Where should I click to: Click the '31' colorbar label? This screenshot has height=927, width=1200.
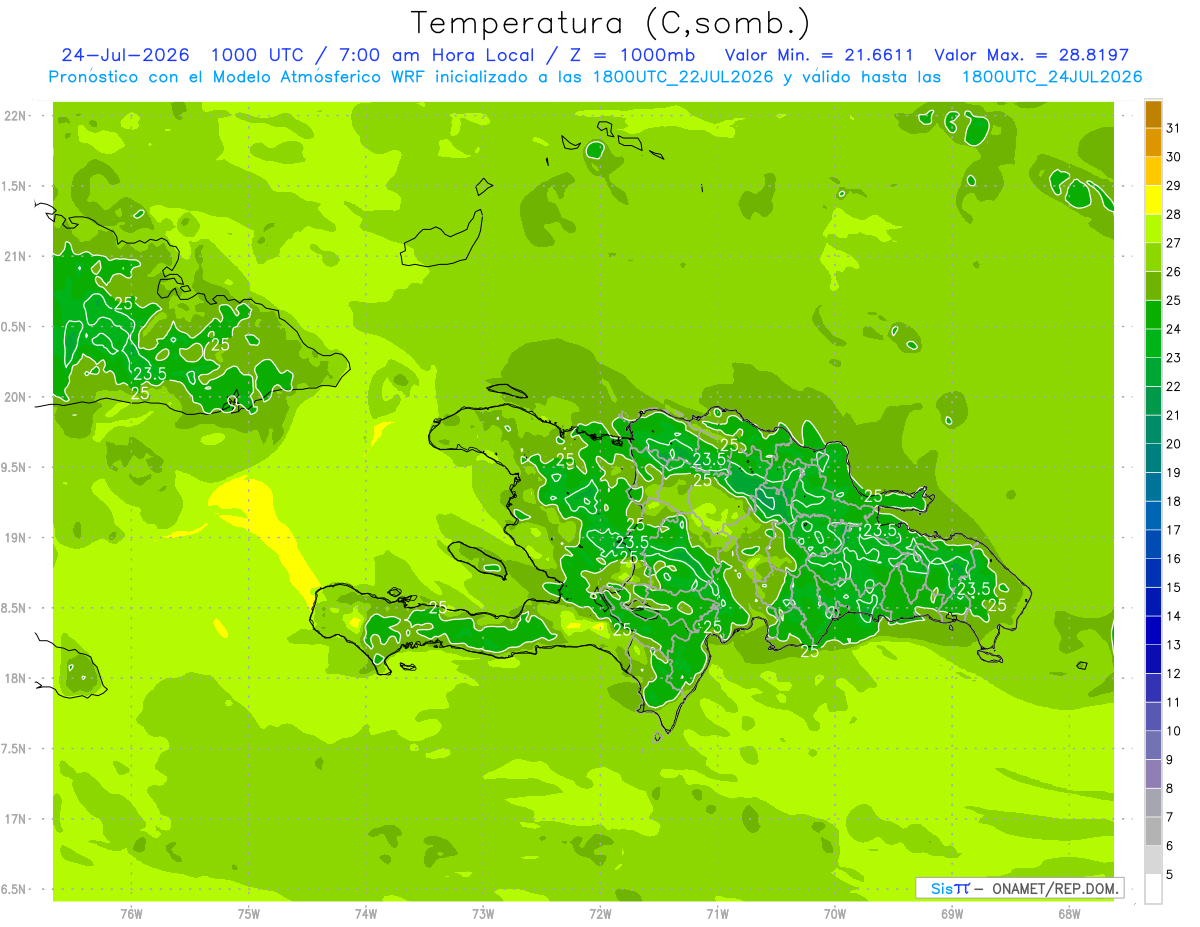pyautogui.click(x=1173, y=128)
